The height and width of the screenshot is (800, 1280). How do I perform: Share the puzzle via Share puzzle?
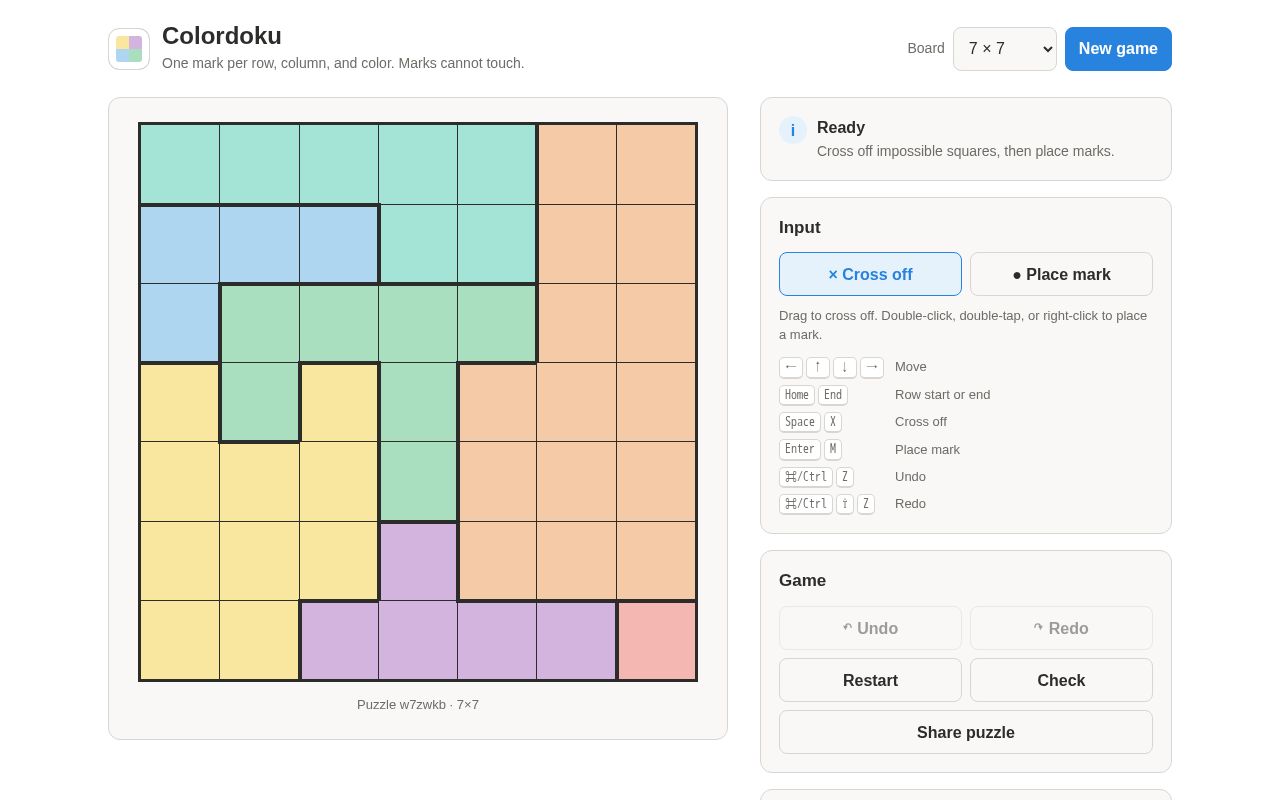pyautogui.click(x=966, y=732)
